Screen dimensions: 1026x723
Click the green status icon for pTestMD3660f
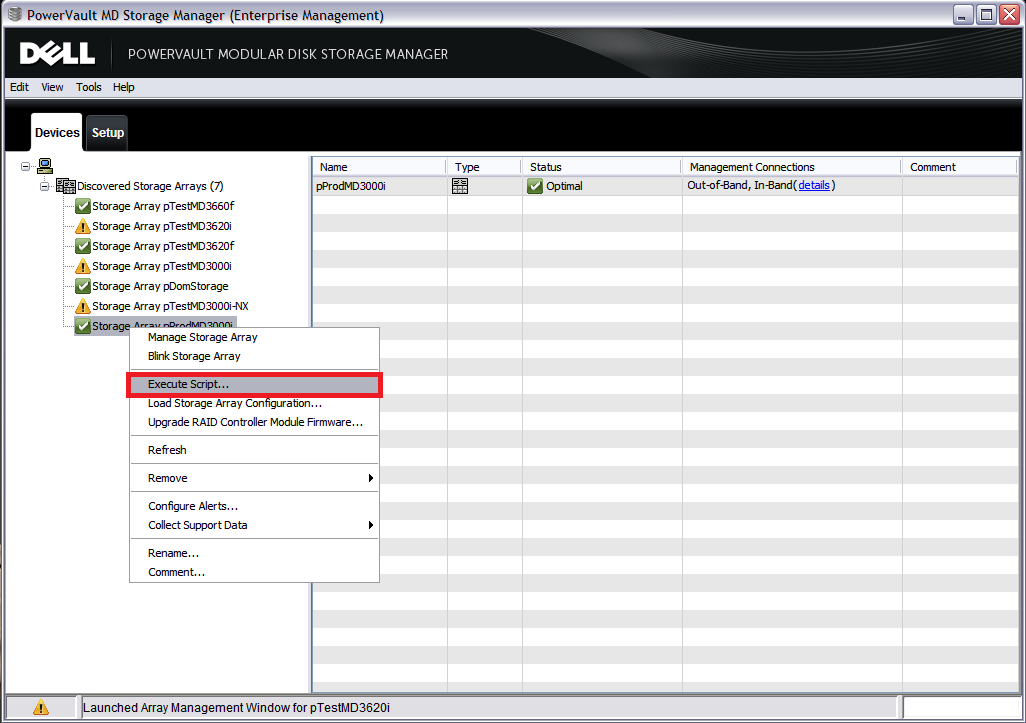[x=83, y=206]
